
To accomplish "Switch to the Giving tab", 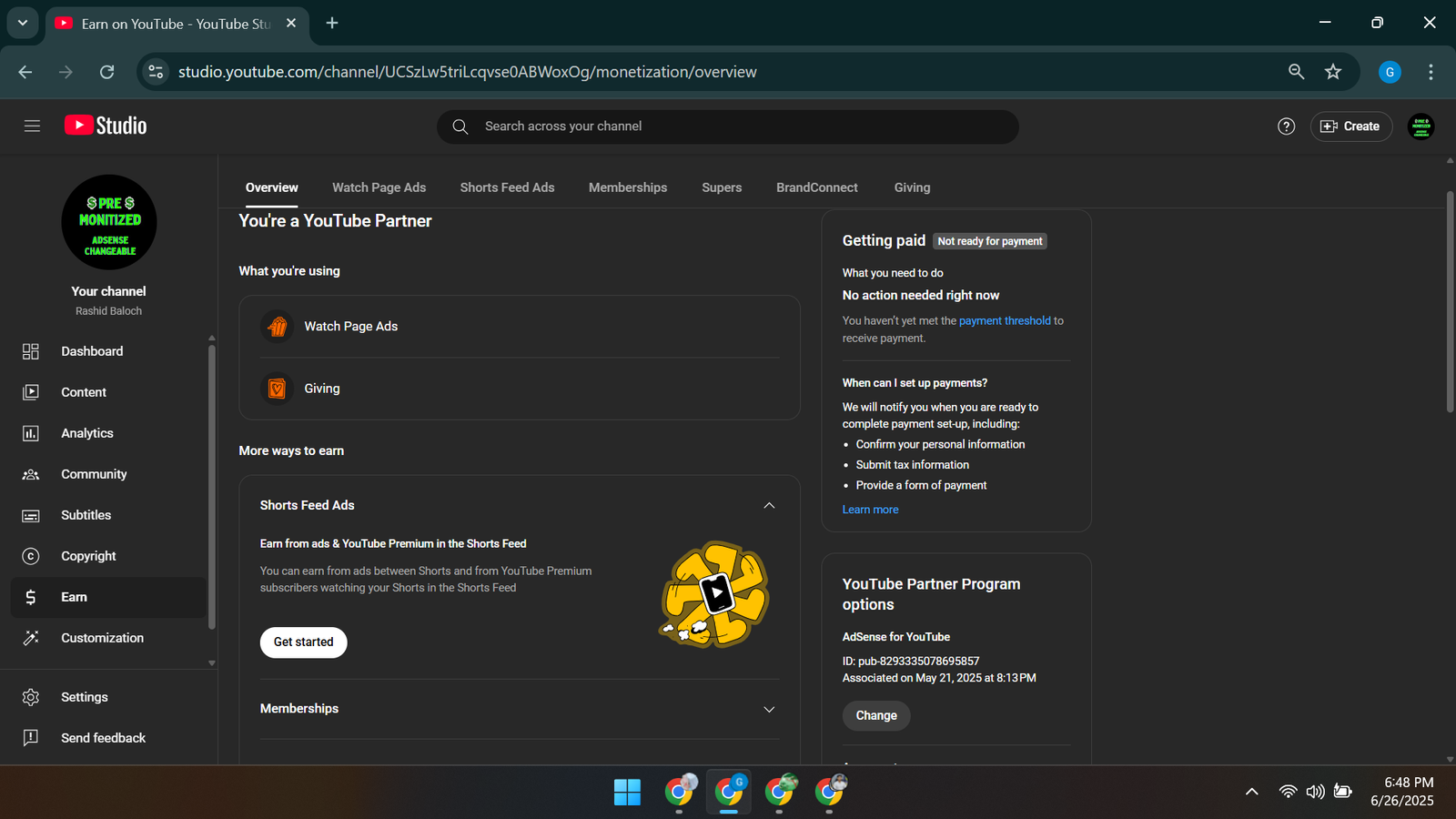I will coord(912,187).
